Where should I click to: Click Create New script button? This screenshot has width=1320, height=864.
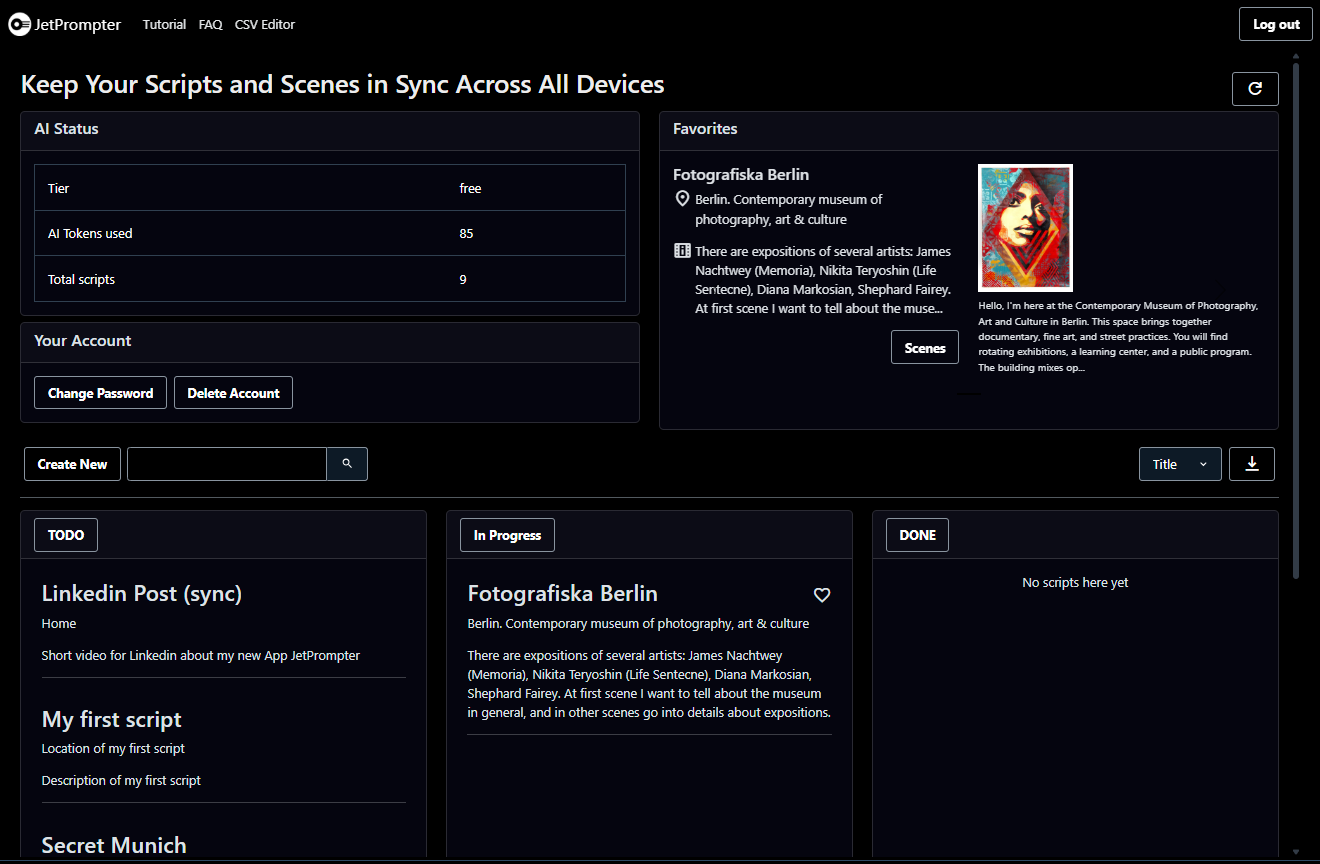72,464
